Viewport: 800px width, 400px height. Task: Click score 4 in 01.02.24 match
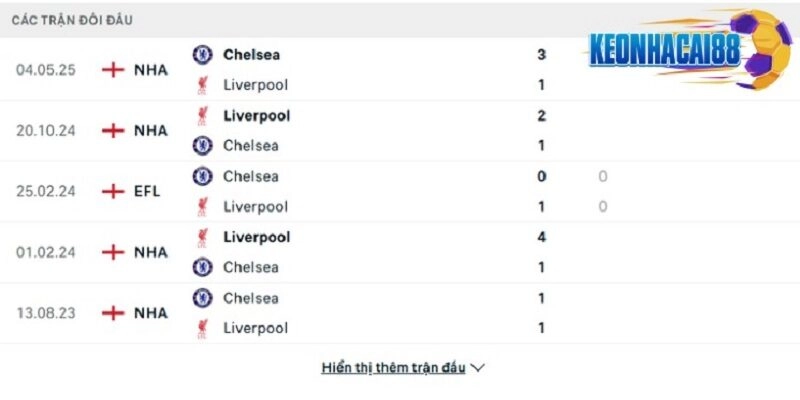[541, 237]
